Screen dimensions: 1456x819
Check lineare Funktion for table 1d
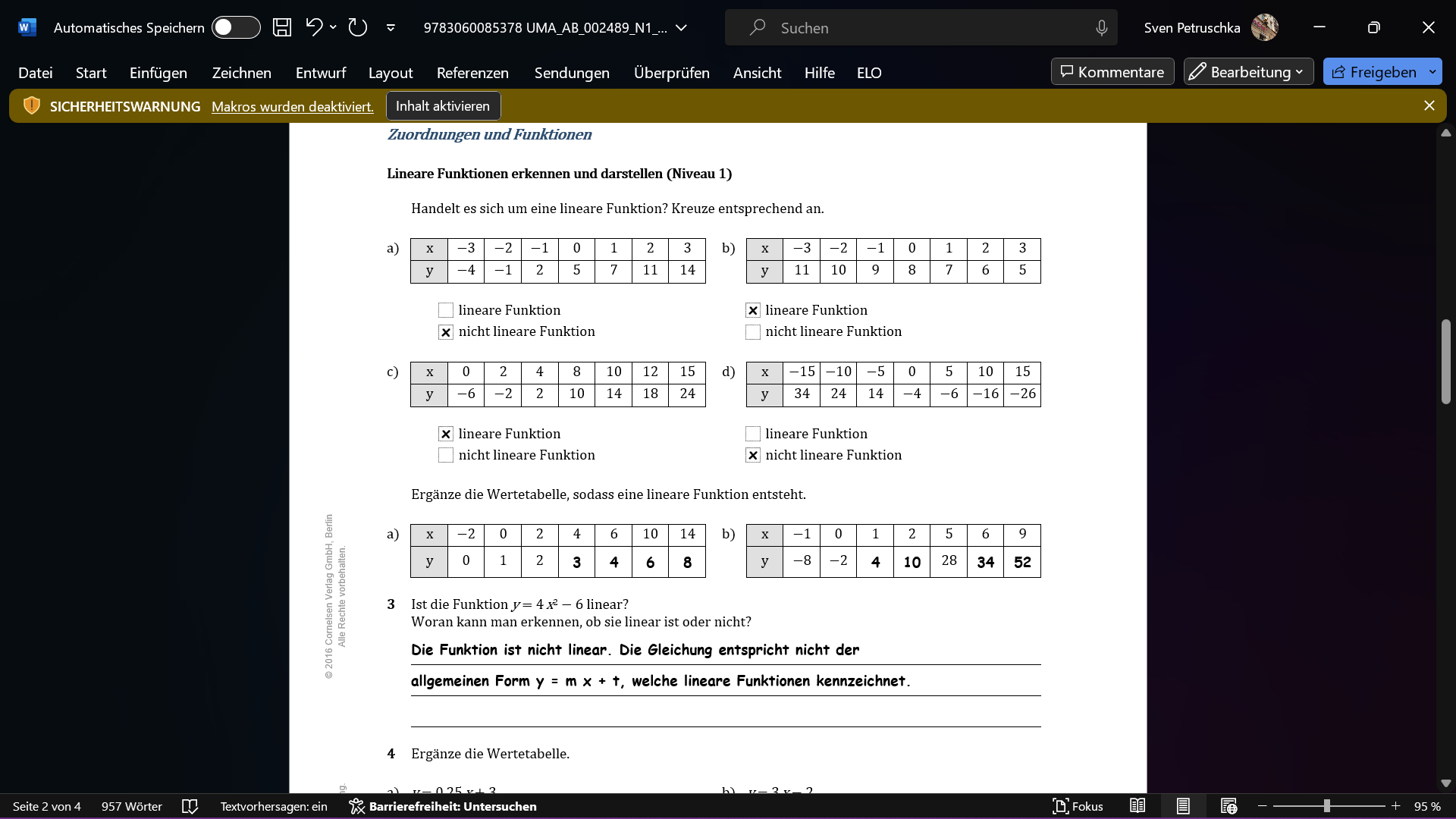[753, 434]
